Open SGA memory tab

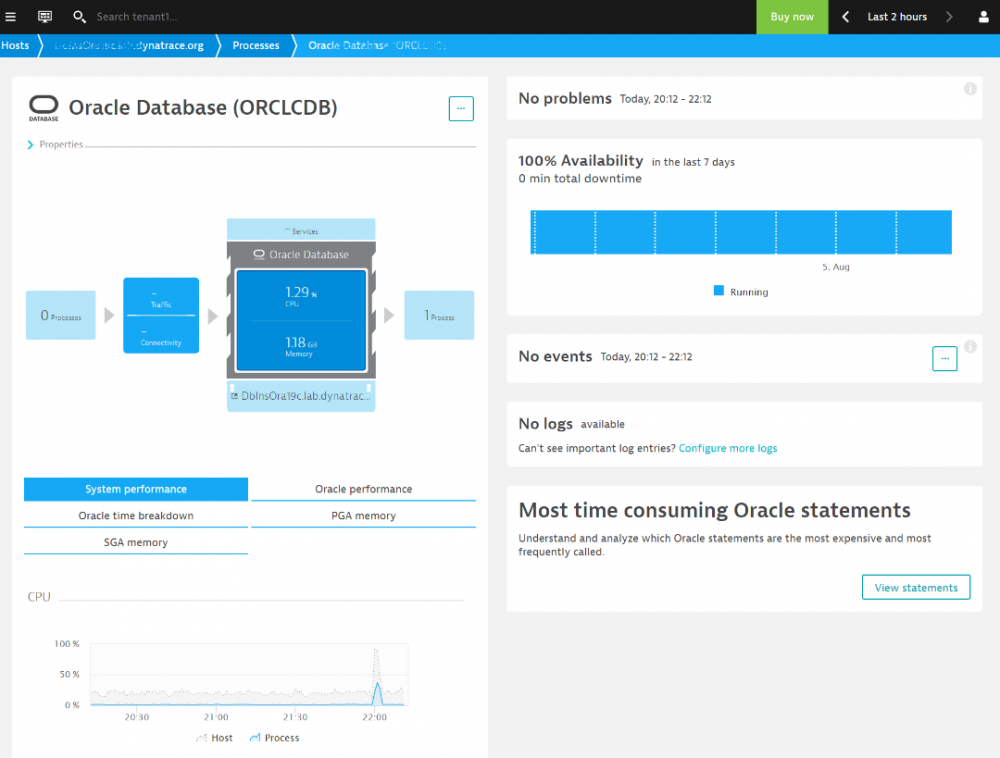click(136, 543)
